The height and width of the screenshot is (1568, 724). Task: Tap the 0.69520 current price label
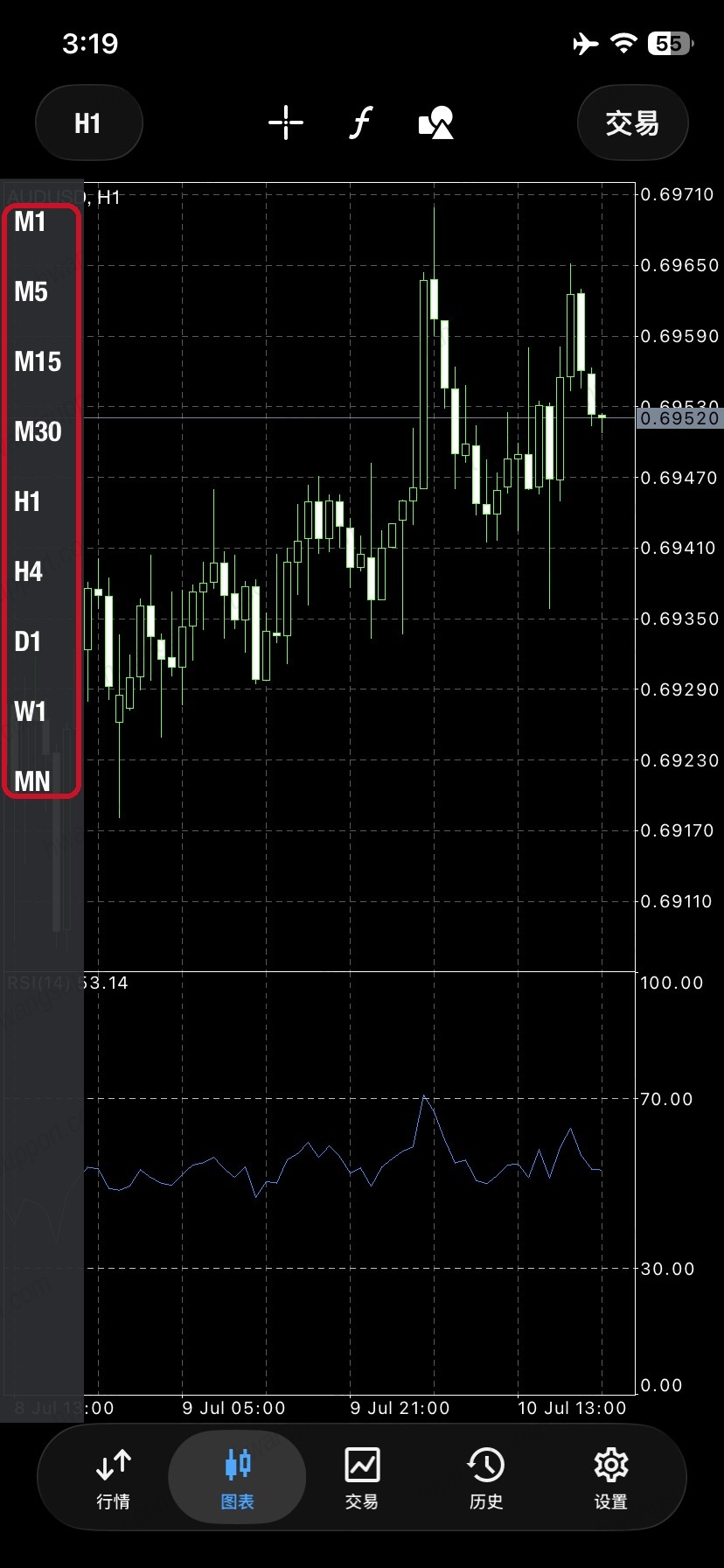pyautogui.click(x=679, y=418)
